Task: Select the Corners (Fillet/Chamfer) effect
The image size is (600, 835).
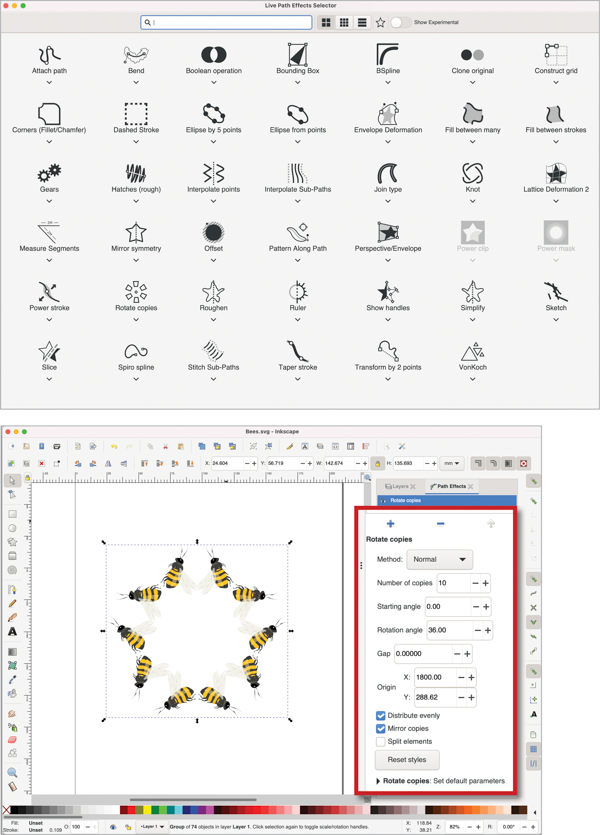Action: tap(49, 119)
